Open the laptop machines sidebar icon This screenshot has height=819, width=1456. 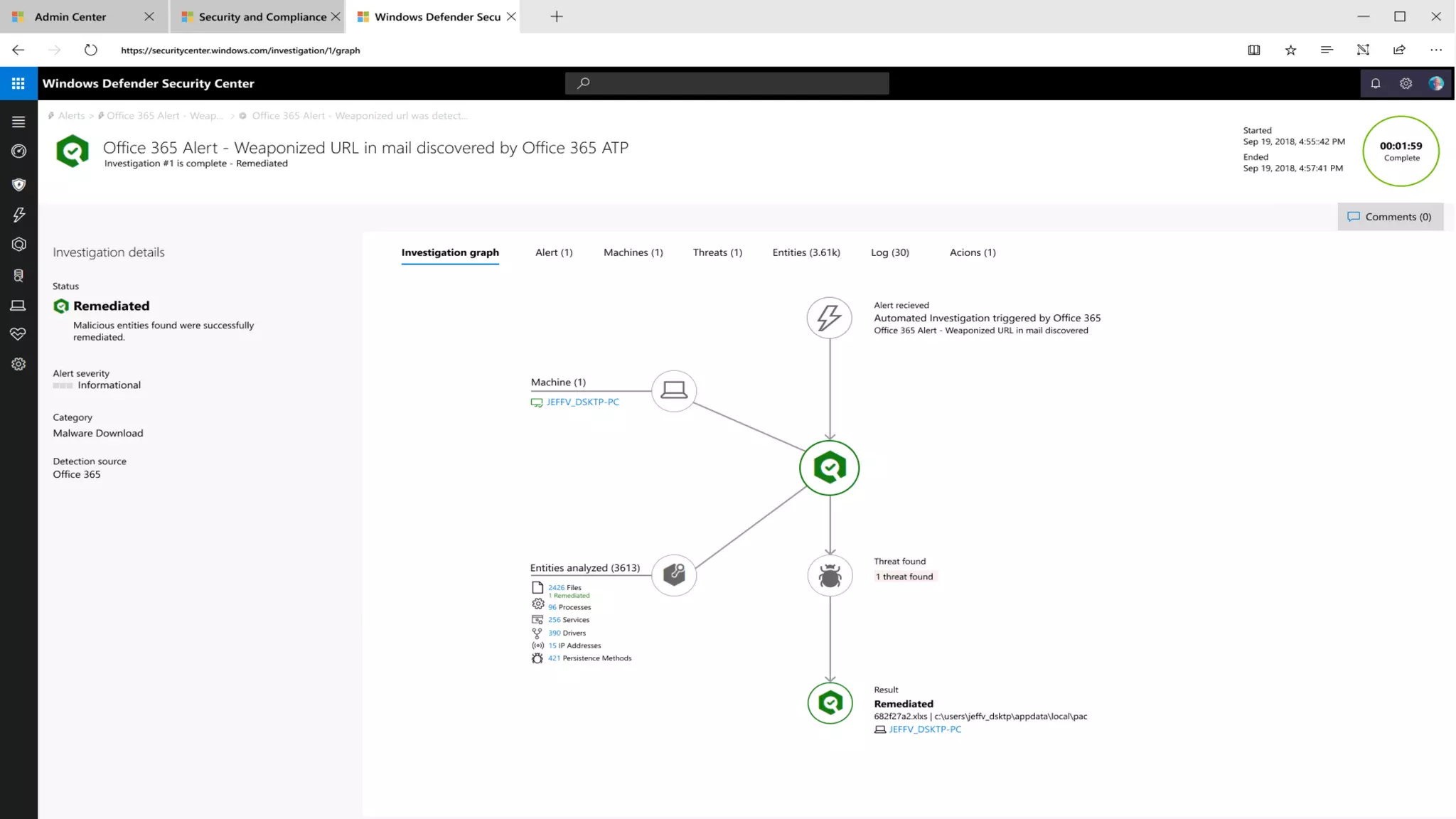coord(18,305)
